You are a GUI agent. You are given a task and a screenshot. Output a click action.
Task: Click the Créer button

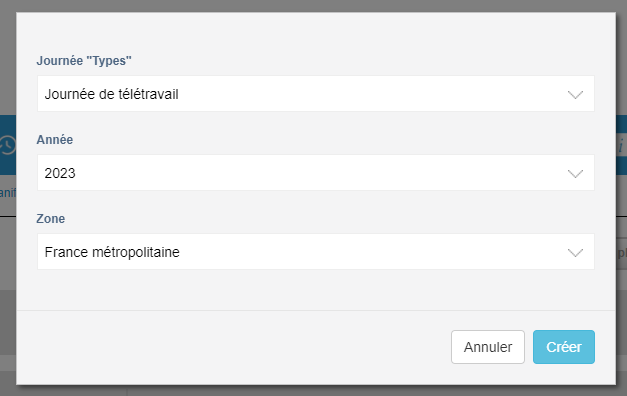click(563, 347)
